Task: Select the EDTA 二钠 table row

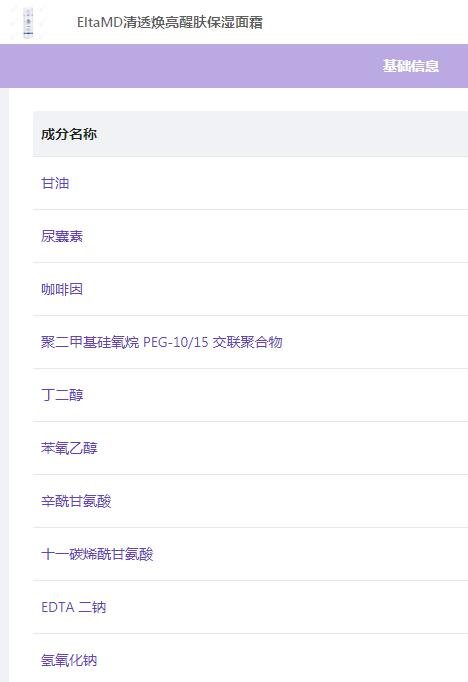Action: pos(251,607)
